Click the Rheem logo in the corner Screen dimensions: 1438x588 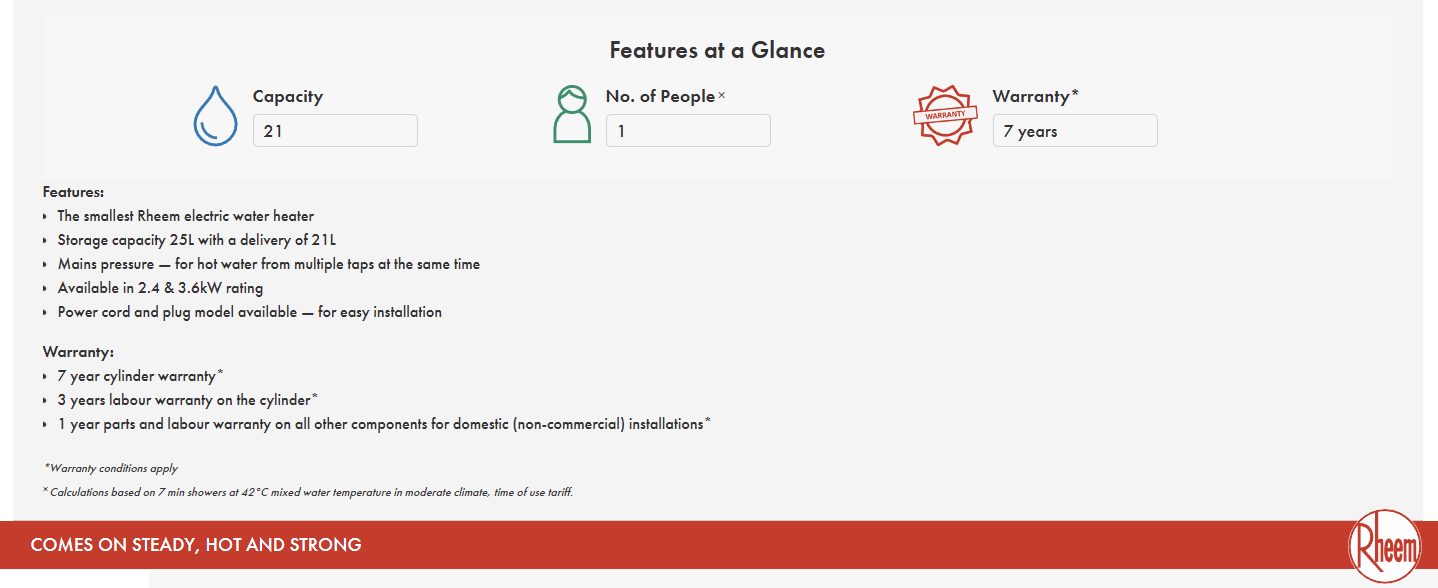coord(1384,547)
